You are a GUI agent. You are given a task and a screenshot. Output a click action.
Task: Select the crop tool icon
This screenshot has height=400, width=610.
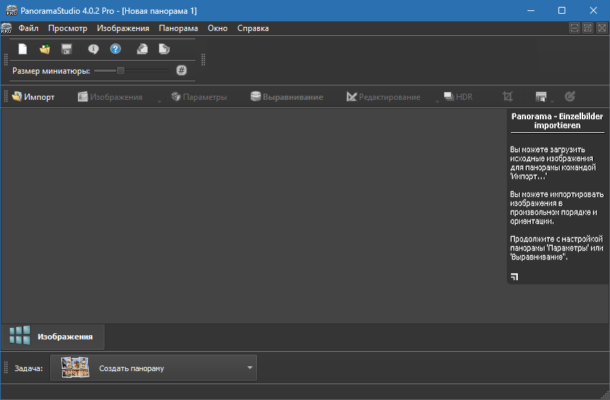507,96
